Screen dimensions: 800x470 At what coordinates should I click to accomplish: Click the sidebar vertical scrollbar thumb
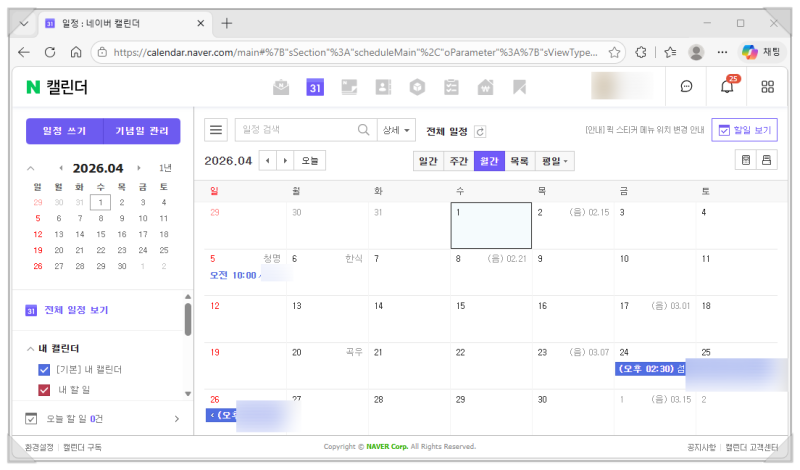[188, 319]
